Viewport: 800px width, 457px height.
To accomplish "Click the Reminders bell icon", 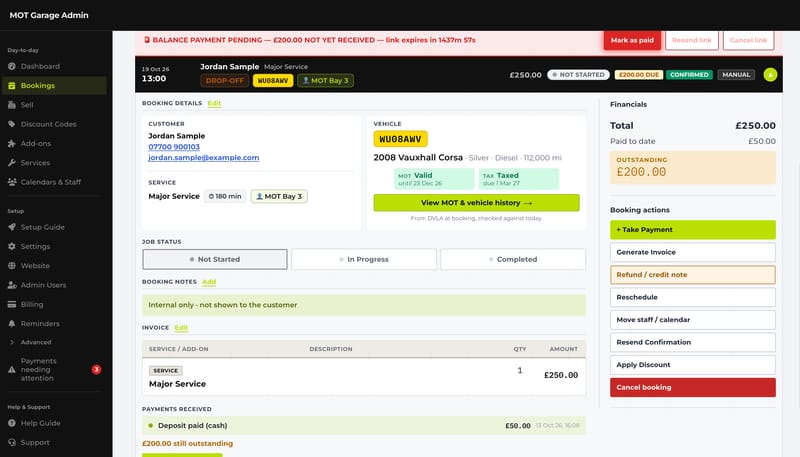I will pyautogui.click(x=12, y=323).
